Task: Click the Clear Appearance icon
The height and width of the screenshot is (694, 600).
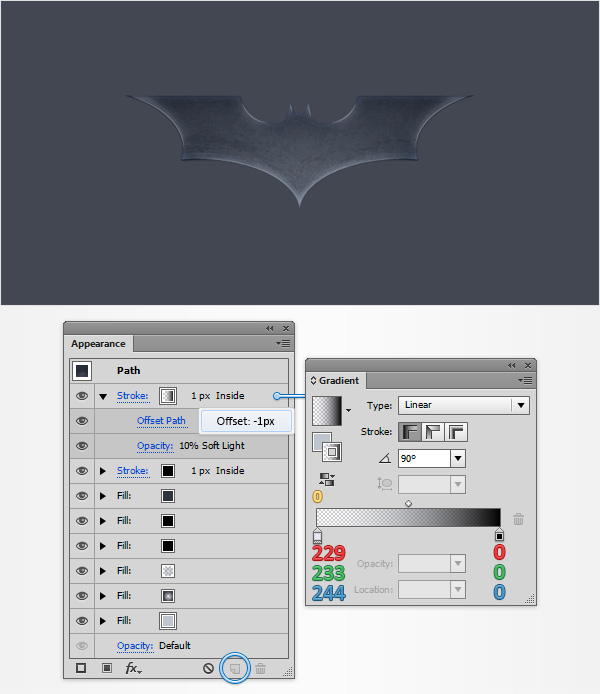Action: click(x=208, y=668)
